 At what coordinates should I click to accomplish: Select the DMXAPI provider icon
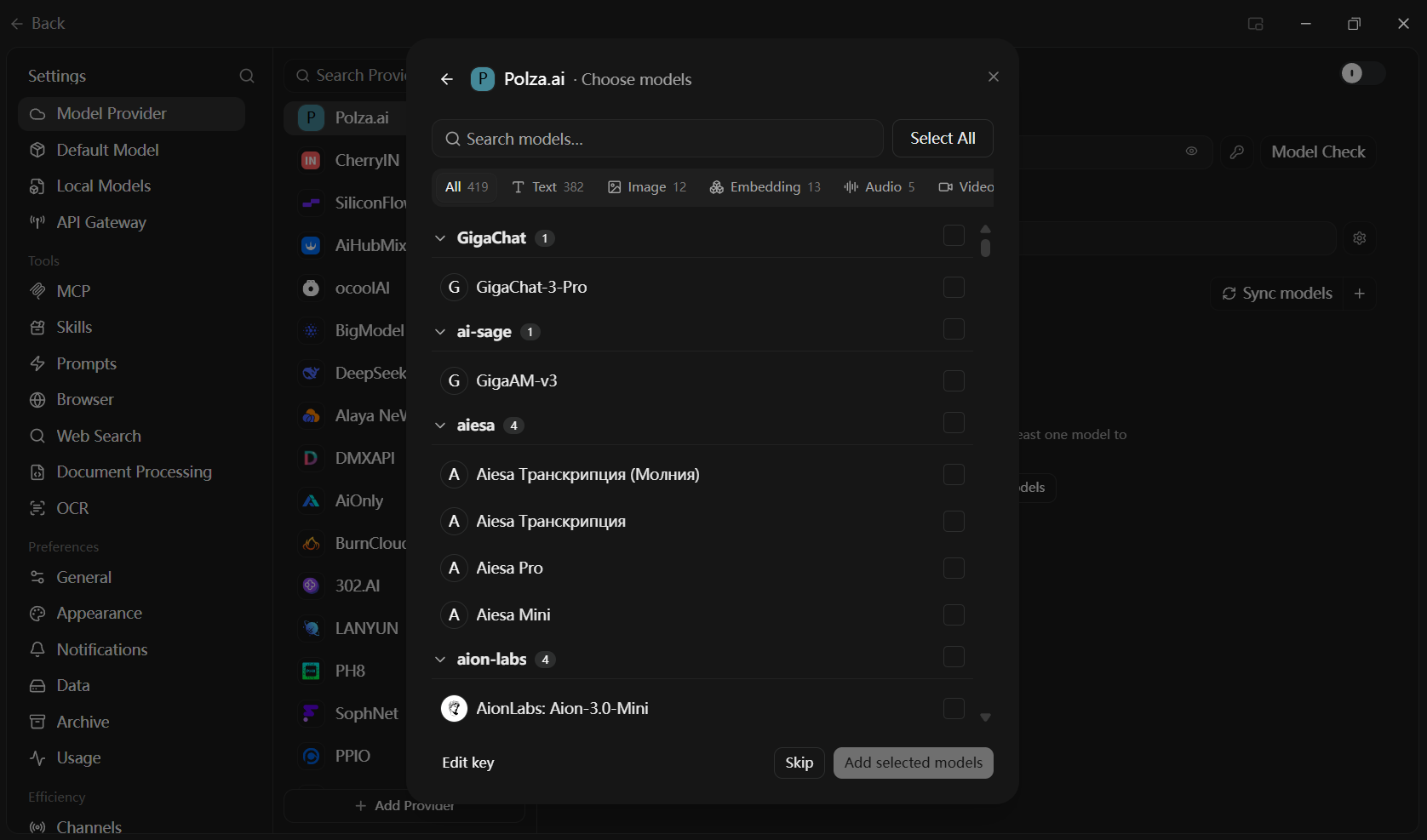click(311, 459)
